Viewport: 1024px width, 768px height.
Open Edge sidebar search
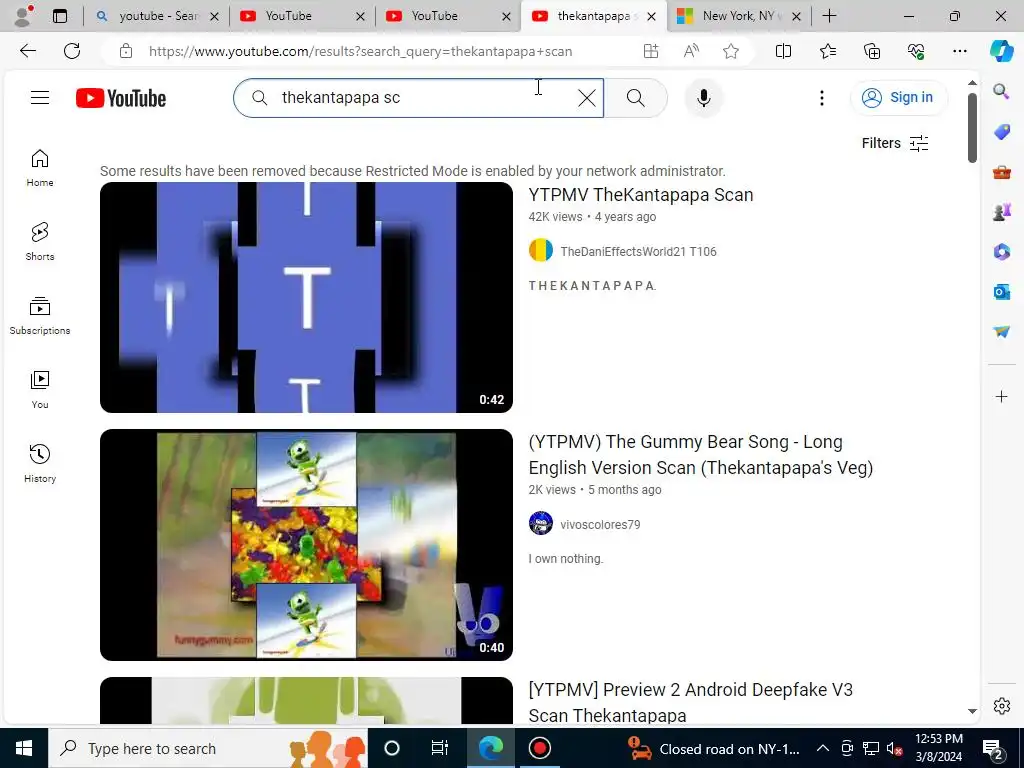[x=1001, y=91]
